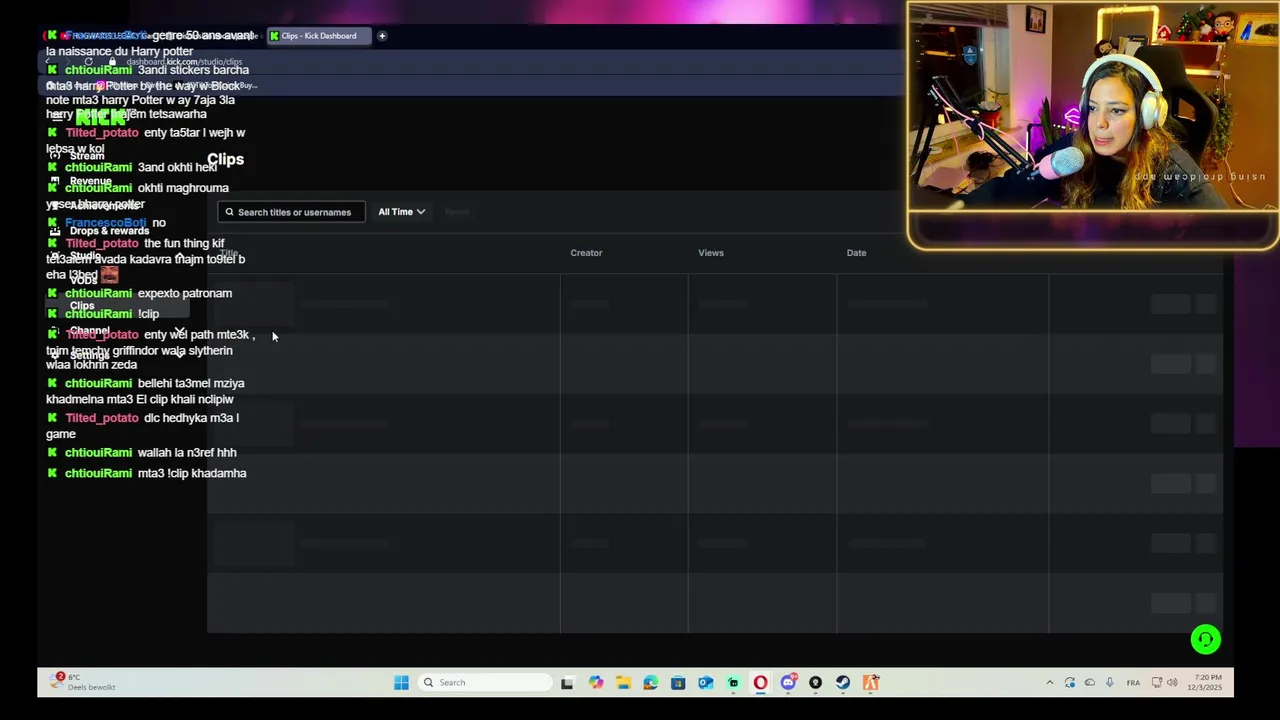This screenshot has height=720, width=1280.
Task: Click the magnifier icon in the clips search box
Action: tap(229, 212)
